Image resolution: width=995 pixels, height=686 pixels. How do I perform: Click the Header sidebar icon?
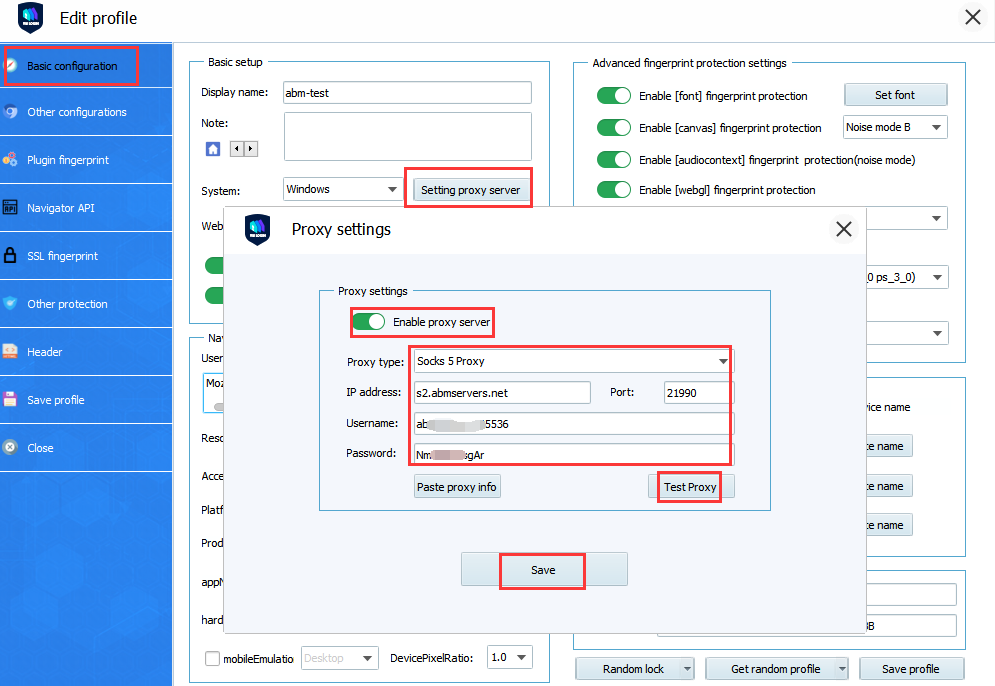(10, 352)
